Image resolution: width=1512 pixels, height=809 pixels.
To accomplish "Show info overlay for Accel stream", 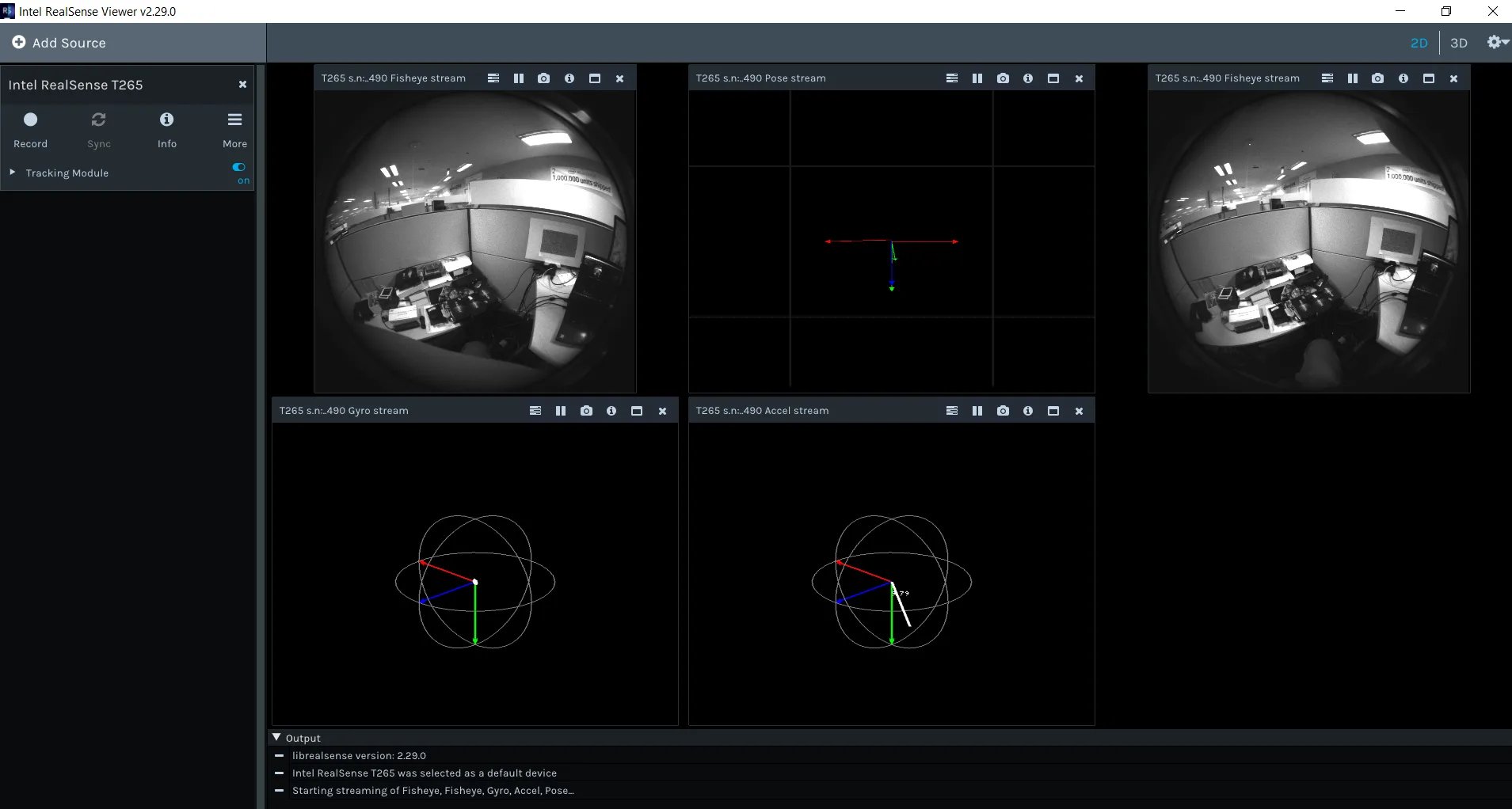I will click(1028, 411).
